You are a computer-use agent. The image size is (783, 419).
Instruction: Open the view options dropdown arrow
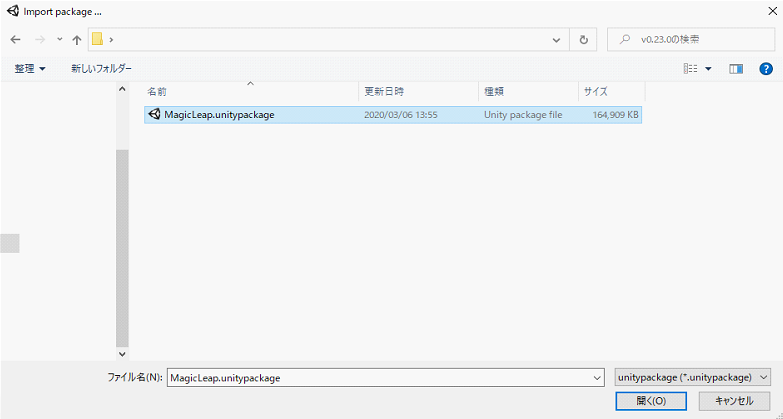[708, 69]
